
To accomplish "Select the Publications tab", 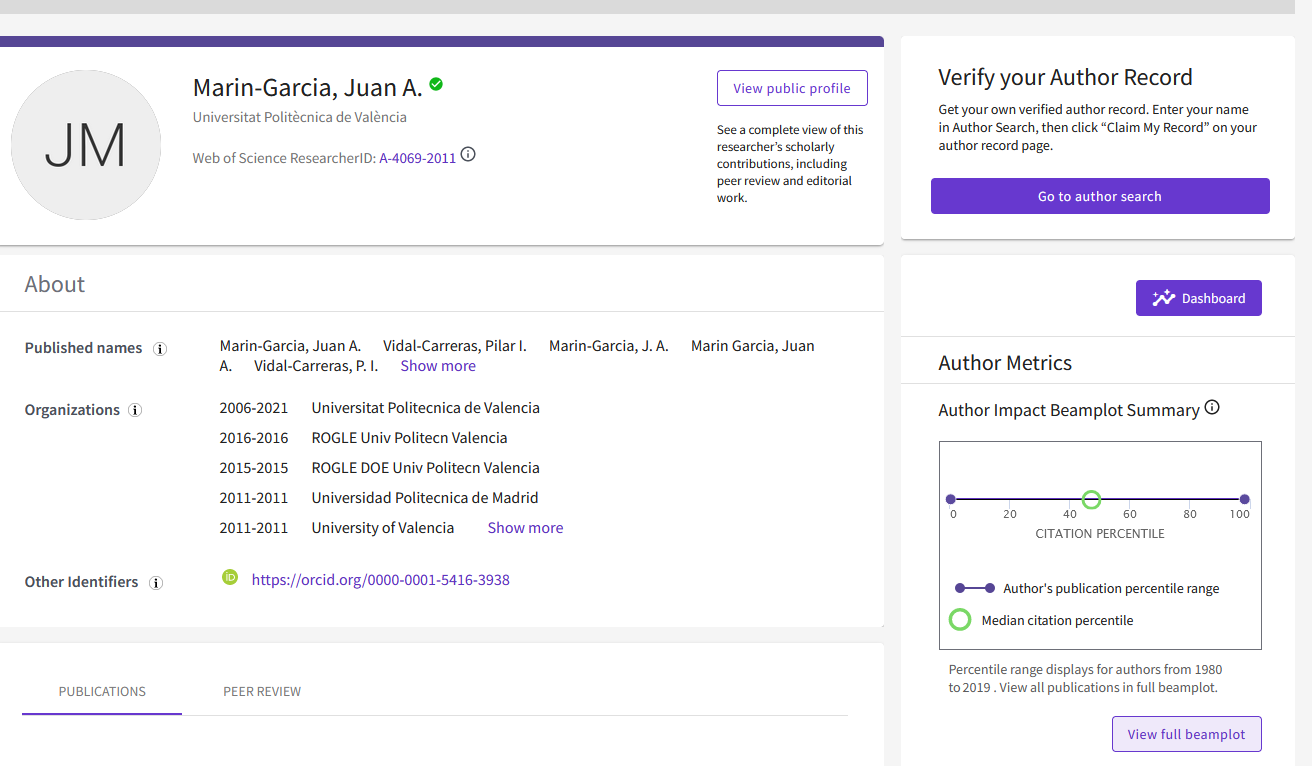I will tap(102, 691).
